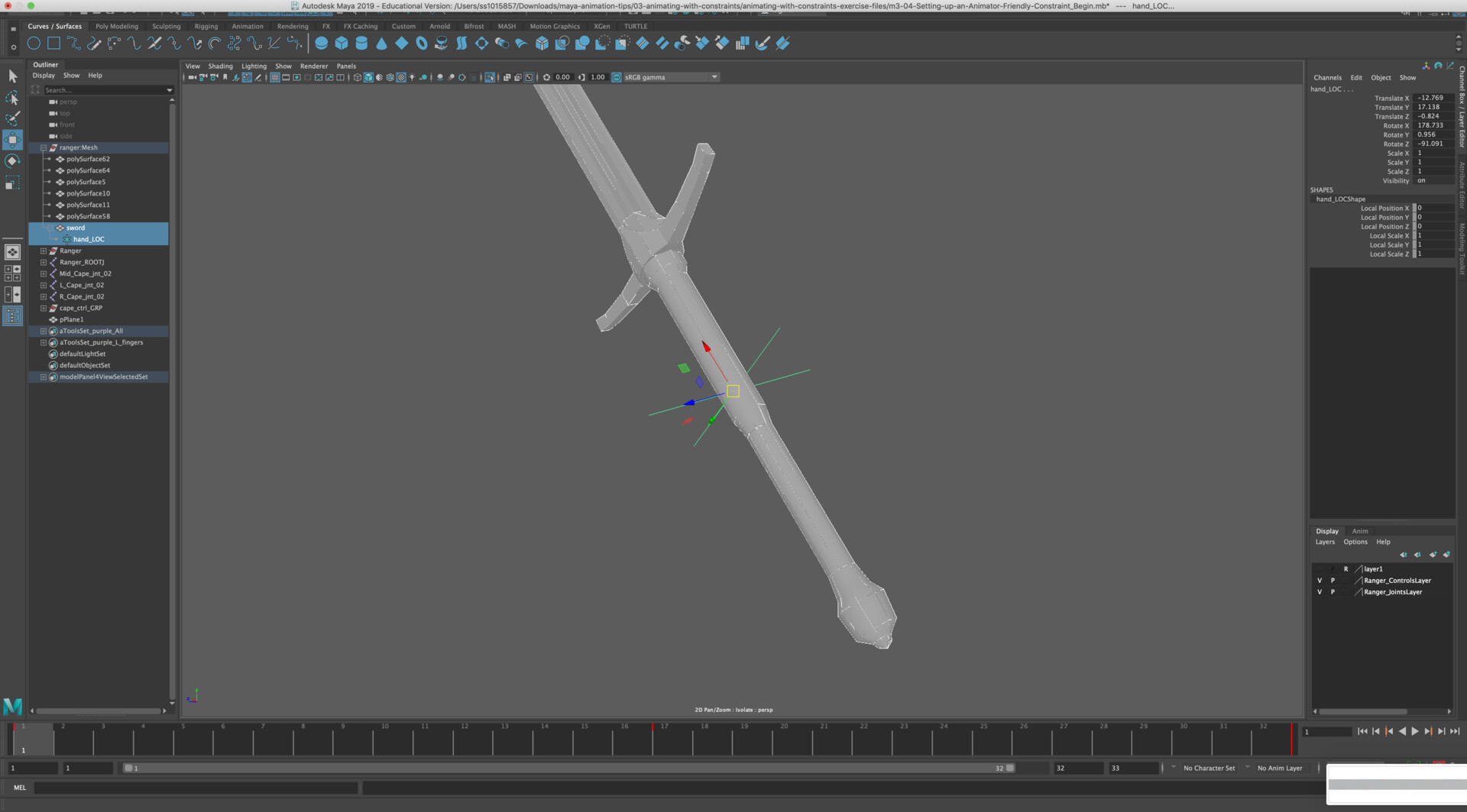Toggle viewport grid display button
This screenshot has width=1467, height=812.
click(x=274, y=77)
